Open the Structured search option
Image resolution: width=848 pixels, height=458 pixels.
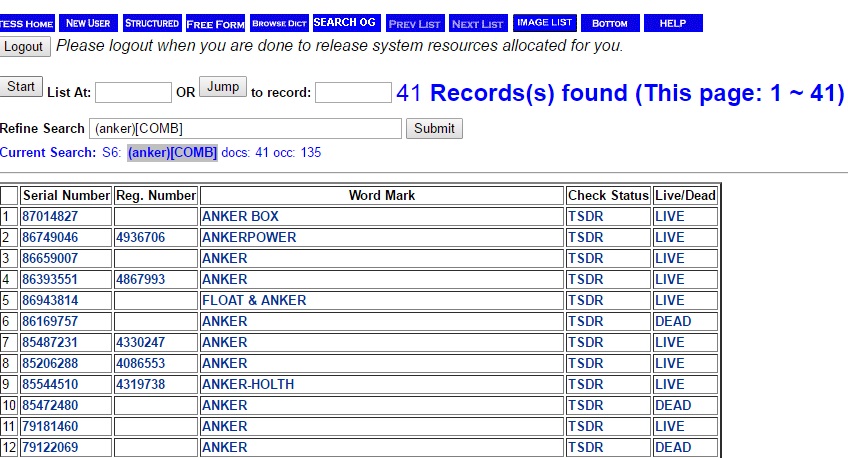151,23
